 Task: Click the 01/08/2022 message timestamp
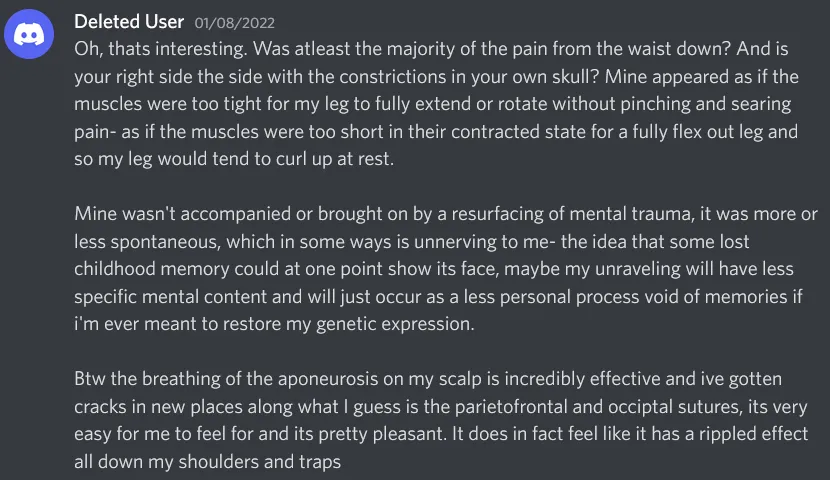click(234, 23)
